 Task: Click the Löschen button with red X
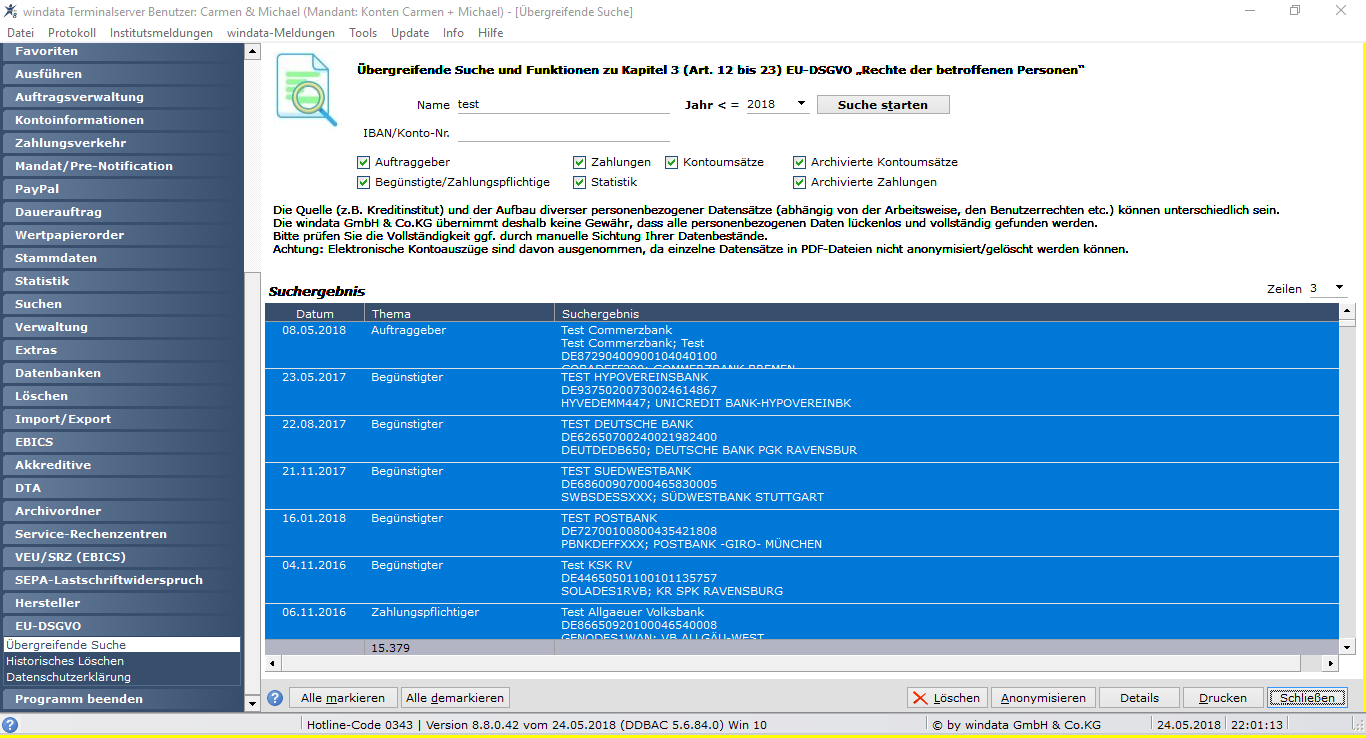[x=948, y=698]
